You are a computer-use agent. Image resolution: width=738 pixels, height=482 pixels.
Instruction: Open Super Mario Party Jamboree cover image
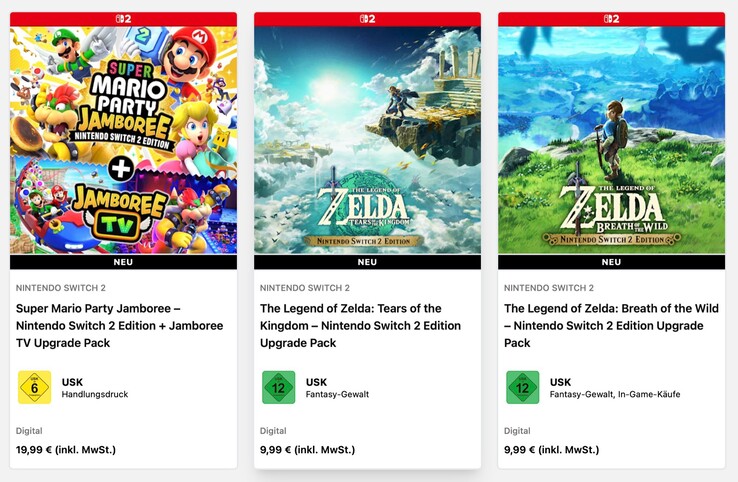[123, 140]
